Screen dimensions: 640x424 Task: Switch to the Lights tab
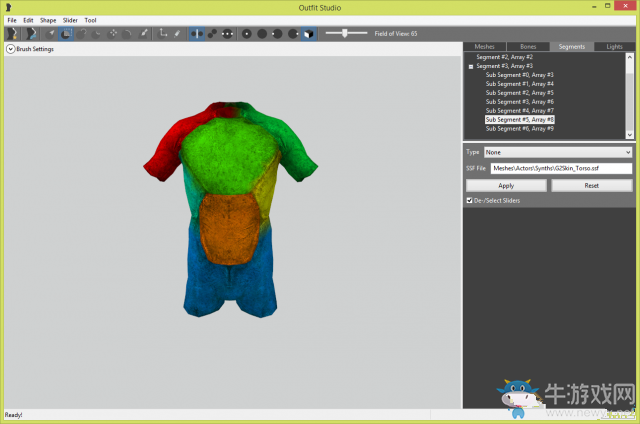[x=614, y=47]
